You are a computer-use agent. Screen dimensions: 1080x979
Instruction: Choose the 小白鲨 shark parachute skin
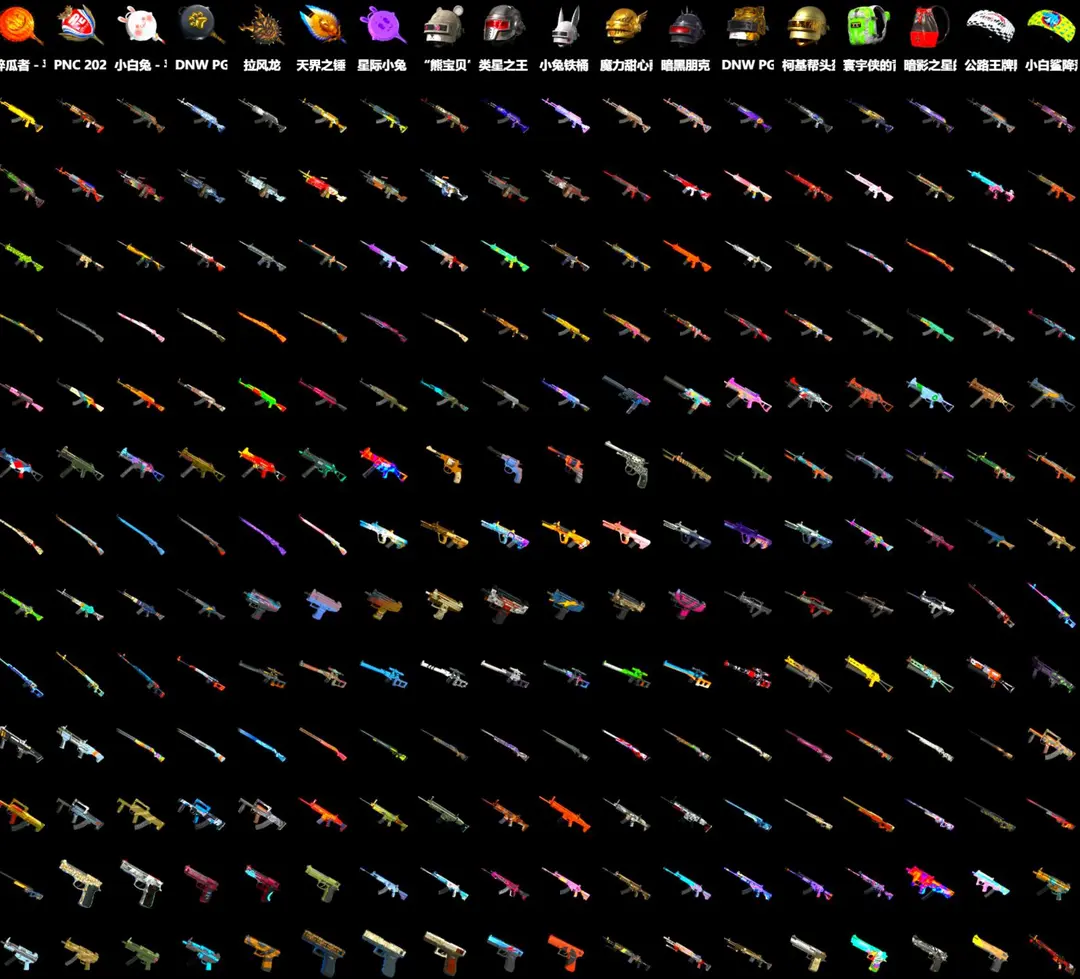click(1049, 25)
